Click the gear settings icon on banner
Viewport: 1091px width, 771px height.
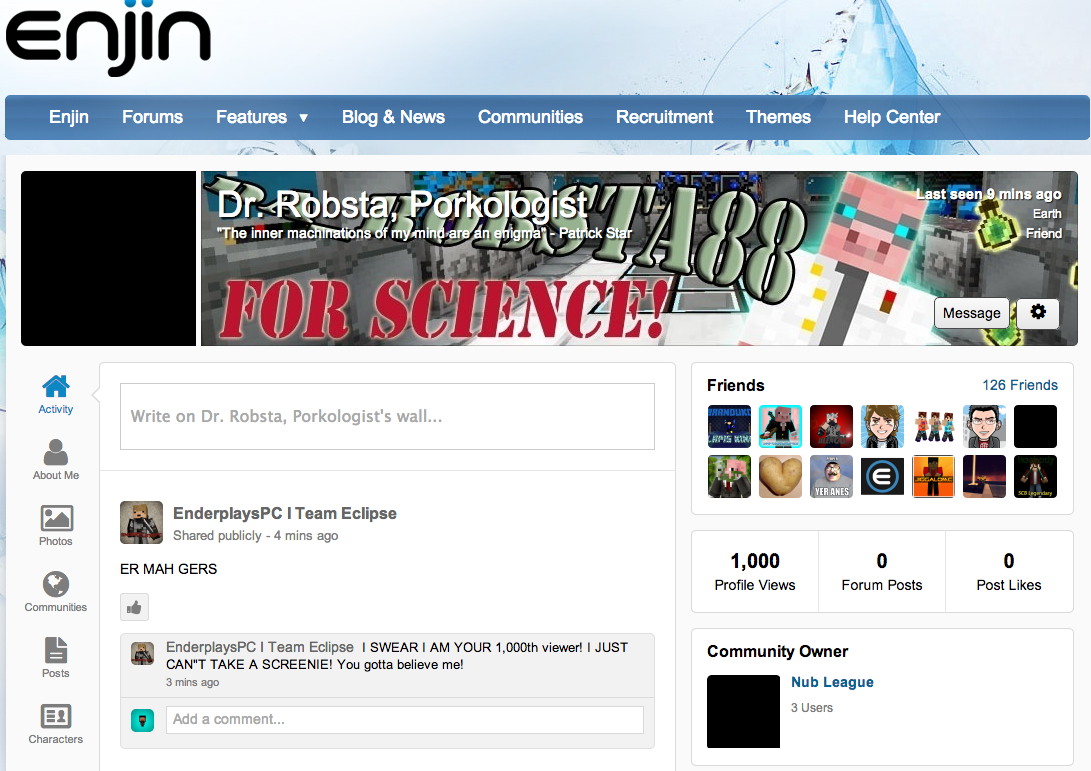[x=1038, y=312]
